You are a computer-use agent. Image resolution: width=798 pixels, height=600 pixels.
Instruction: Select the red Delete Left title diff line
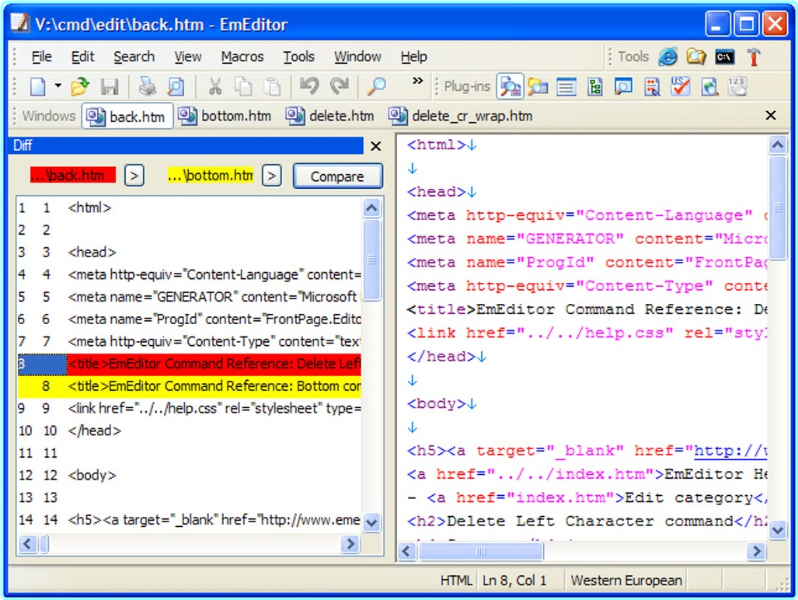click(189, 364)
